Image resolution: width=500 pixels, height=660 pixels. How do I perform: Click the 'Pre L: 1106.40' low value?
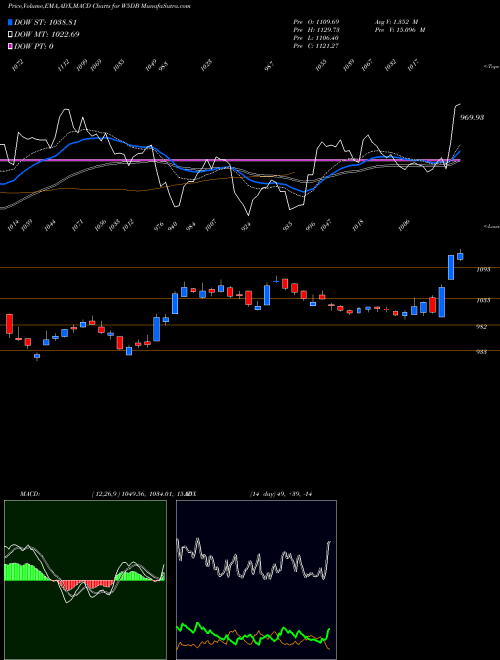click(316, 38)
